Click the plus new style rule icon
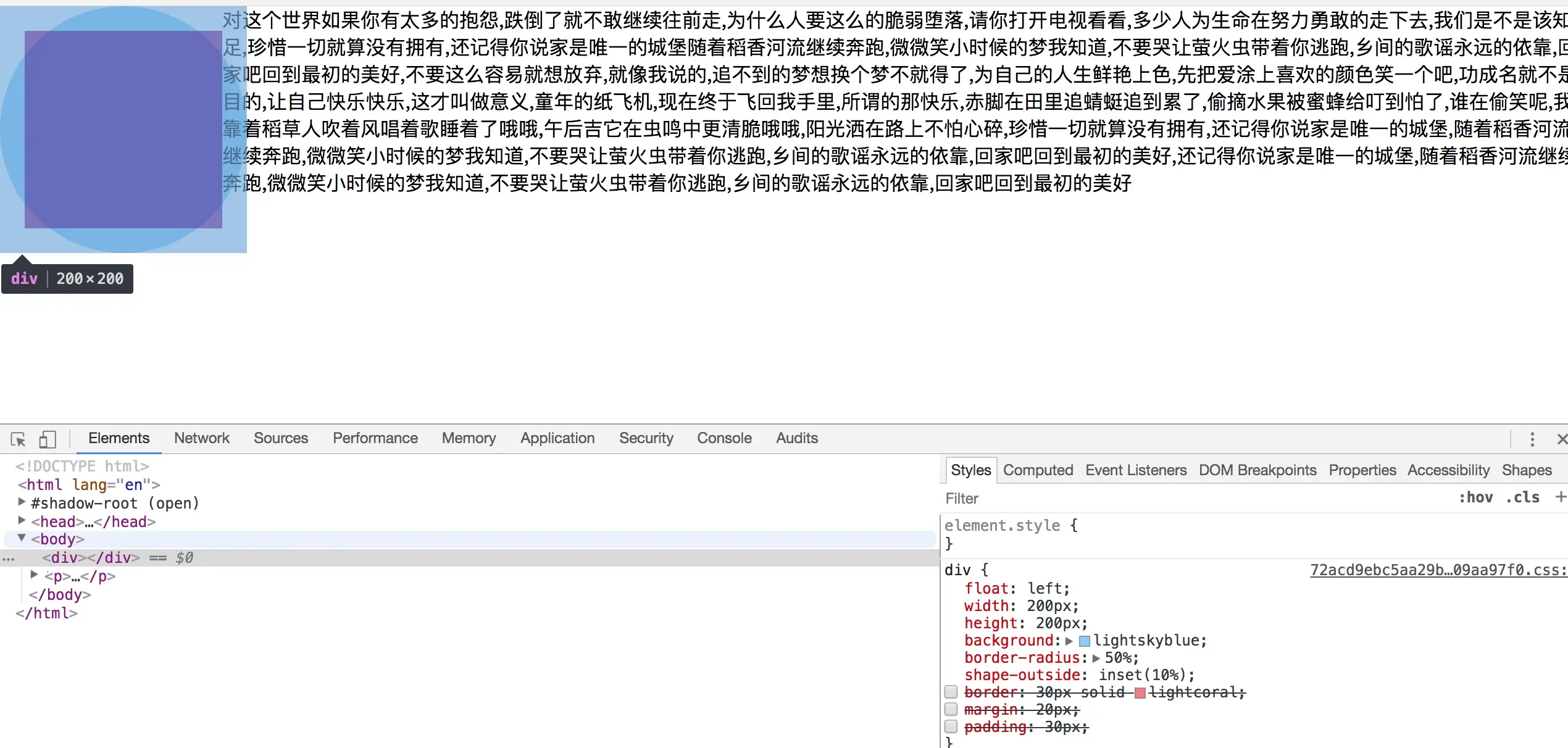The width and height of the screenshot is (1568, 748). pos(1560,497)
